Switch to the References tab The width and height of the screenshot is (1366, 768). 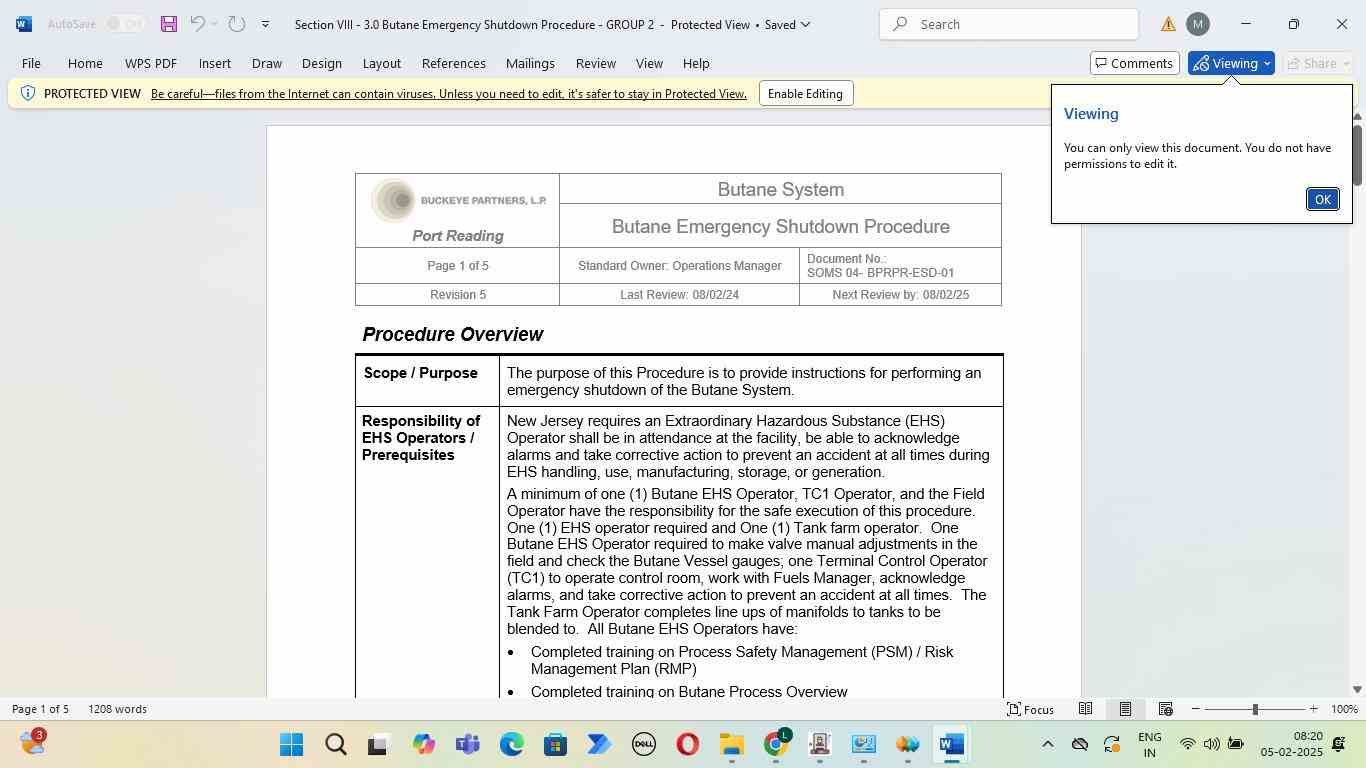453,63
